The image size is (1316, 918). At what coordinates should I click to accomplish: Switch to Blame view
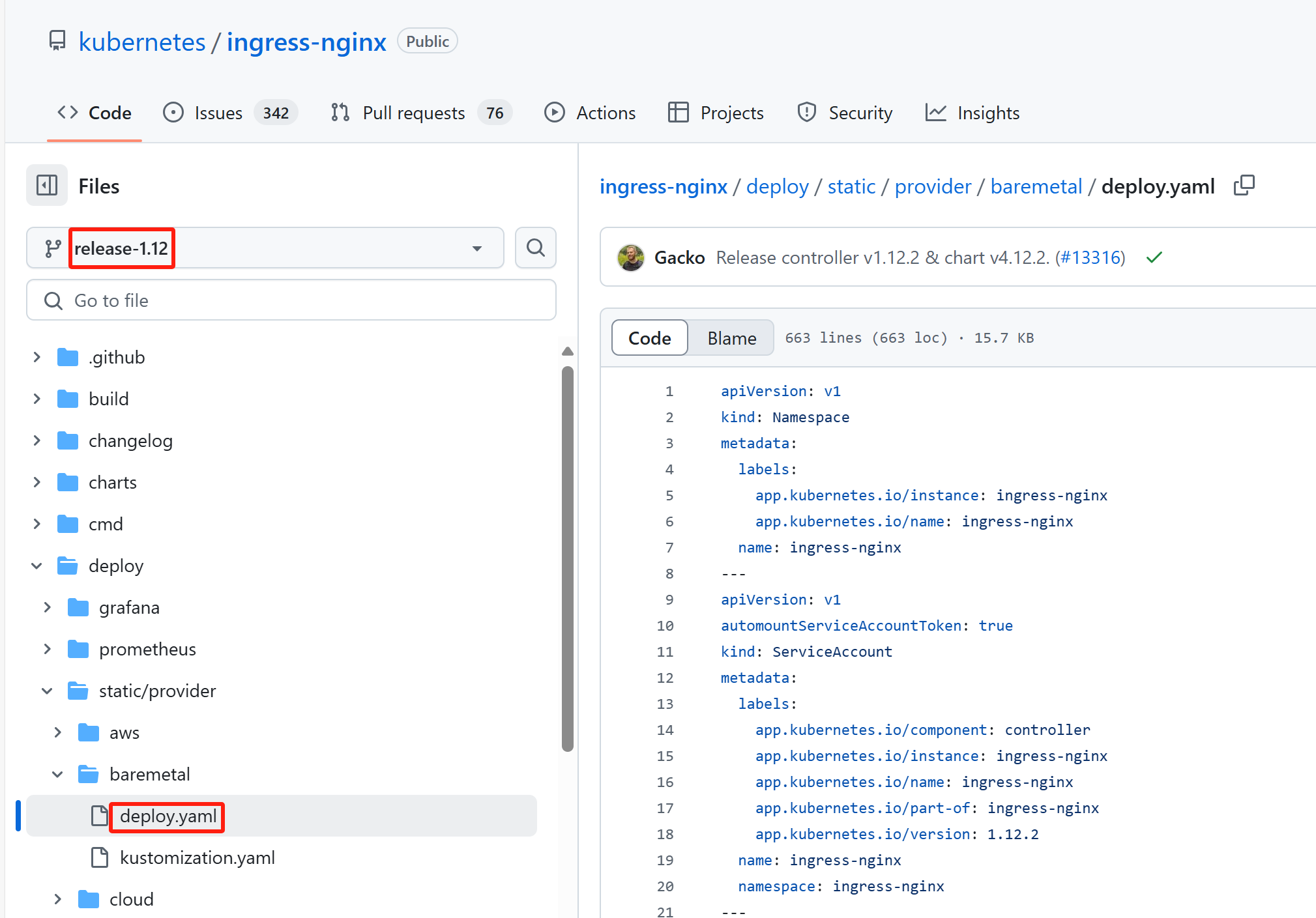coord(731,337)
